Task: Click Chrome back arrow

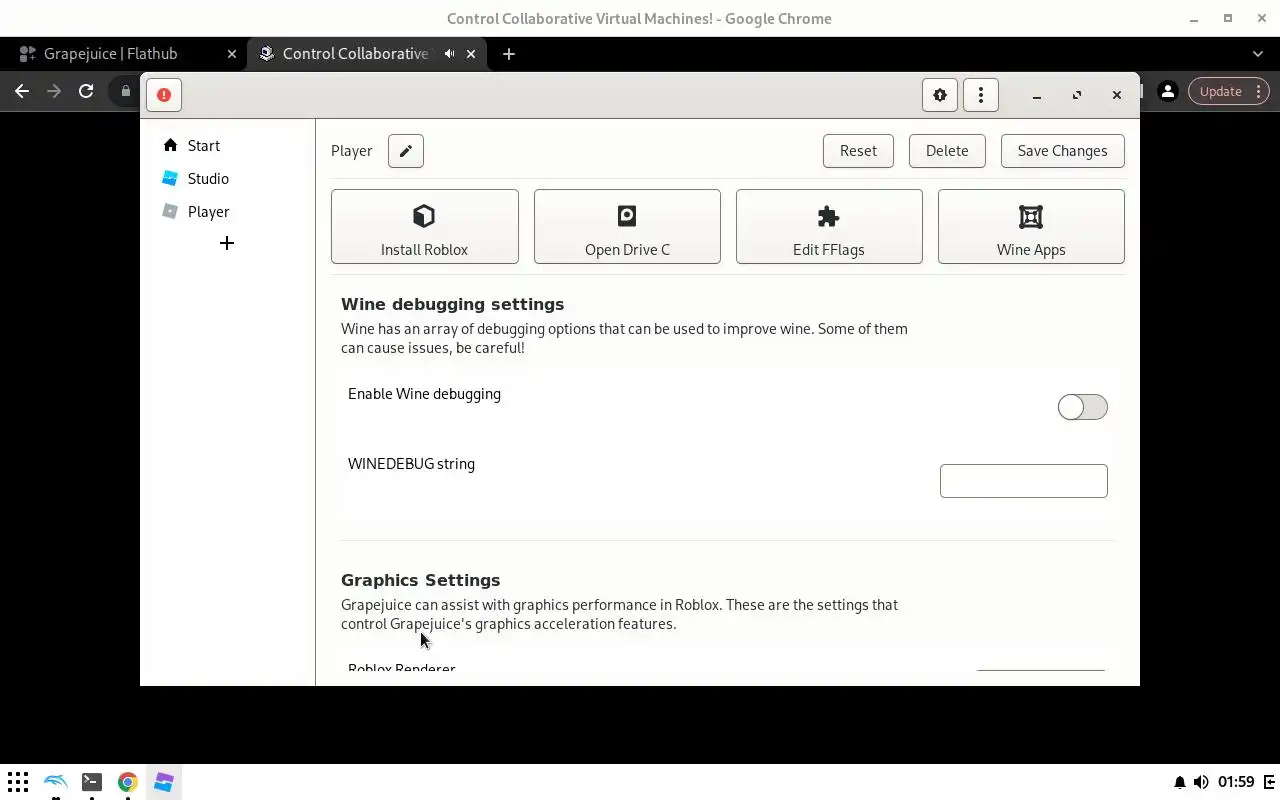Action: click(x=22, y=91)
